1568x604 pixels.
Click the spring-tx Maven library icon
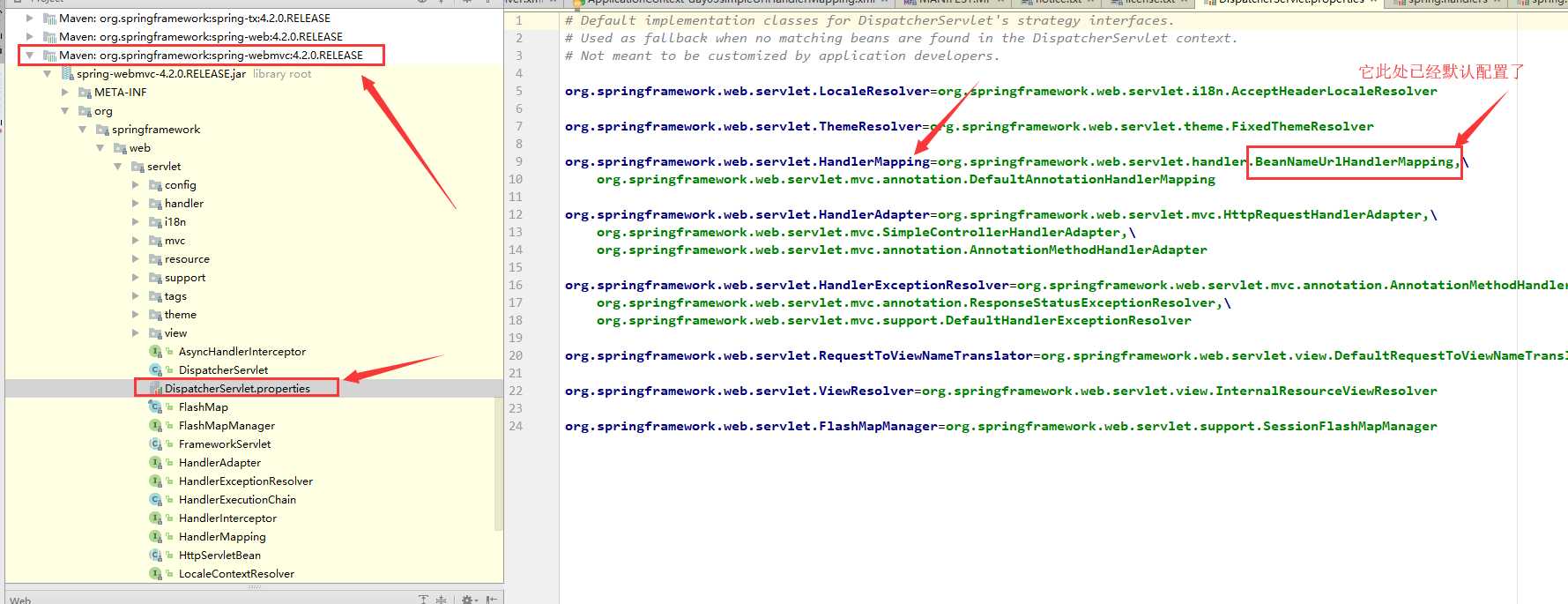[50, 19]
